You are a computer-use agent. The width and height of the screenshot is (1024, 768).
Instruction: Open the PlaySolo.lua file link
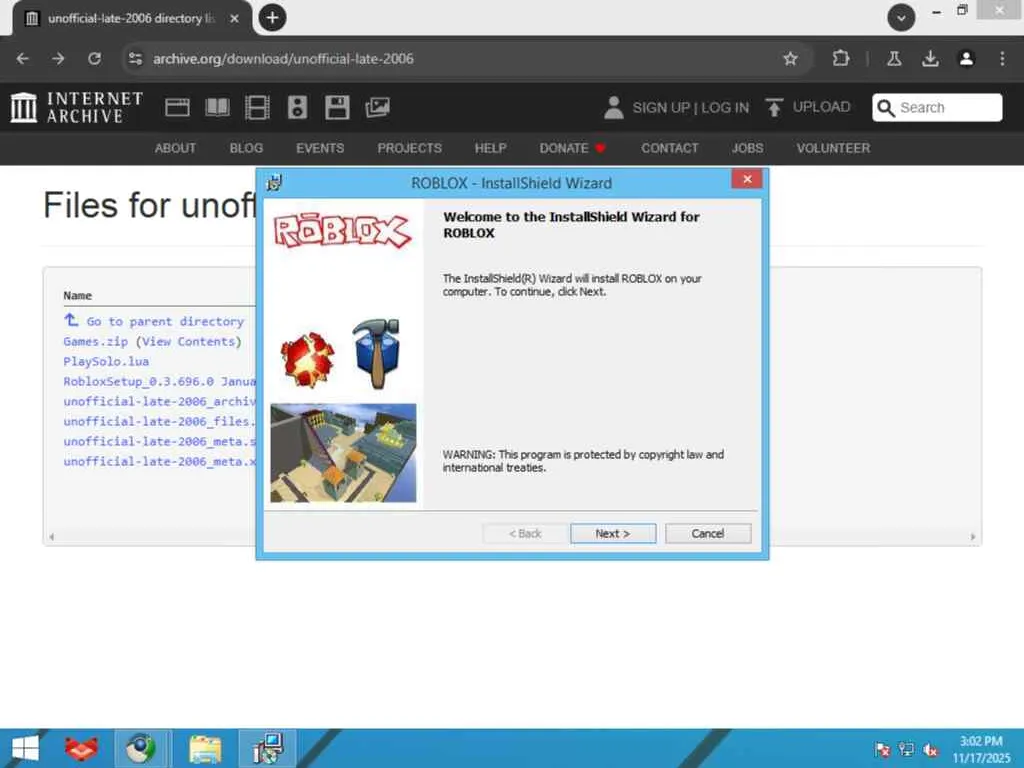point(106,361)
